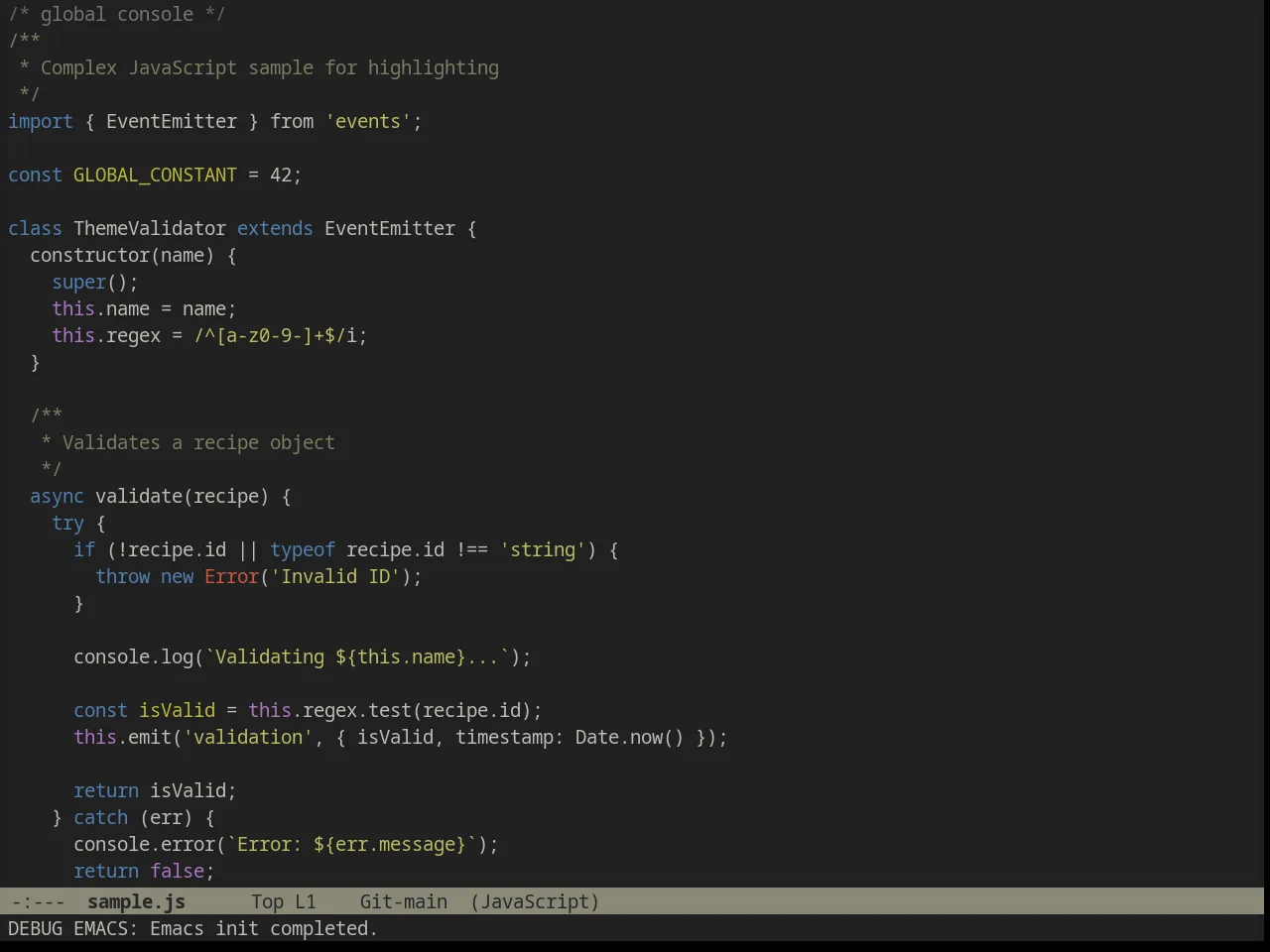The height and width of the screenshot is (952, 1270).
Task: Click the 'false' literal
Action: pos(177,871)
